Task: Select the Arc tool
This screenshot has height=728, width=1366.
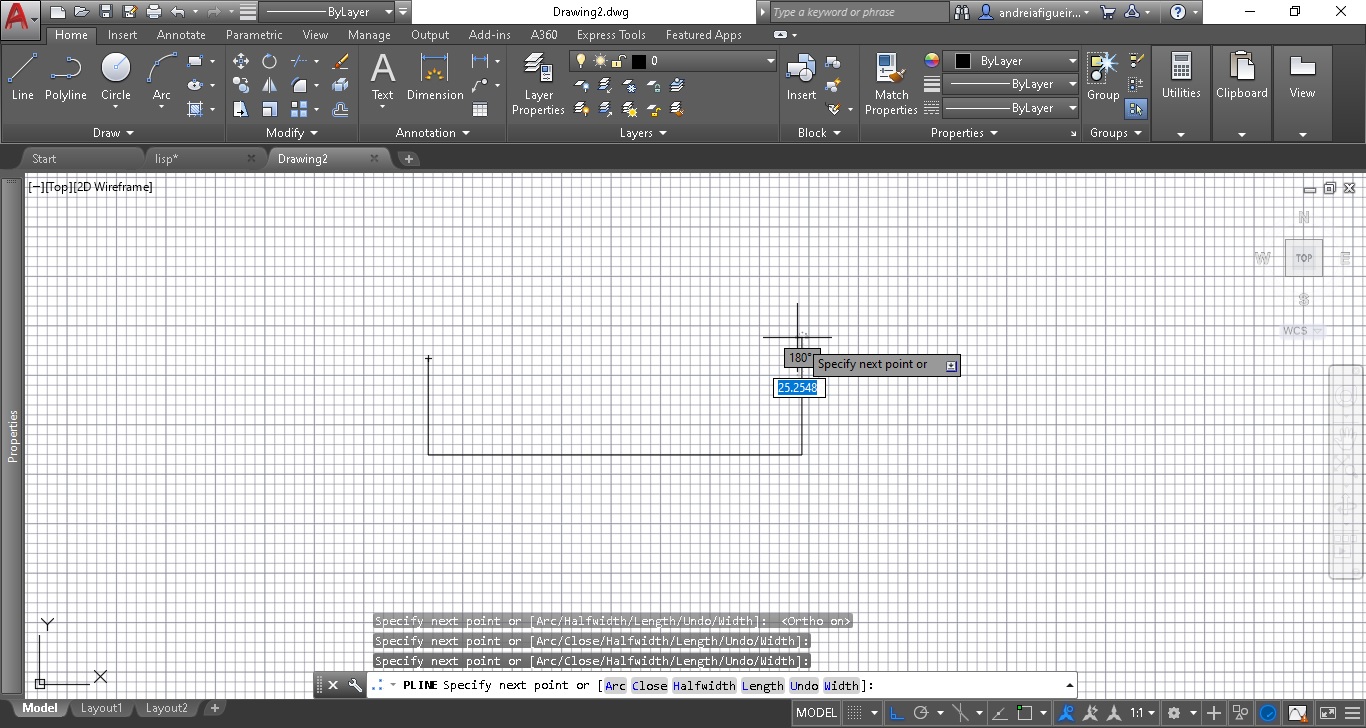Action: click(162, 78)
